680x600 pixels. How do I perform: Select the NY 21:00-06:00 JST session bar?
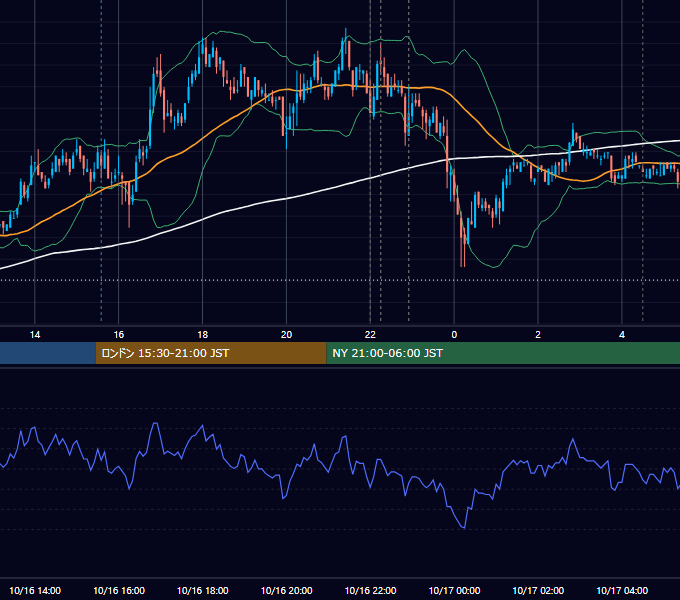click(x=503, y=353)
